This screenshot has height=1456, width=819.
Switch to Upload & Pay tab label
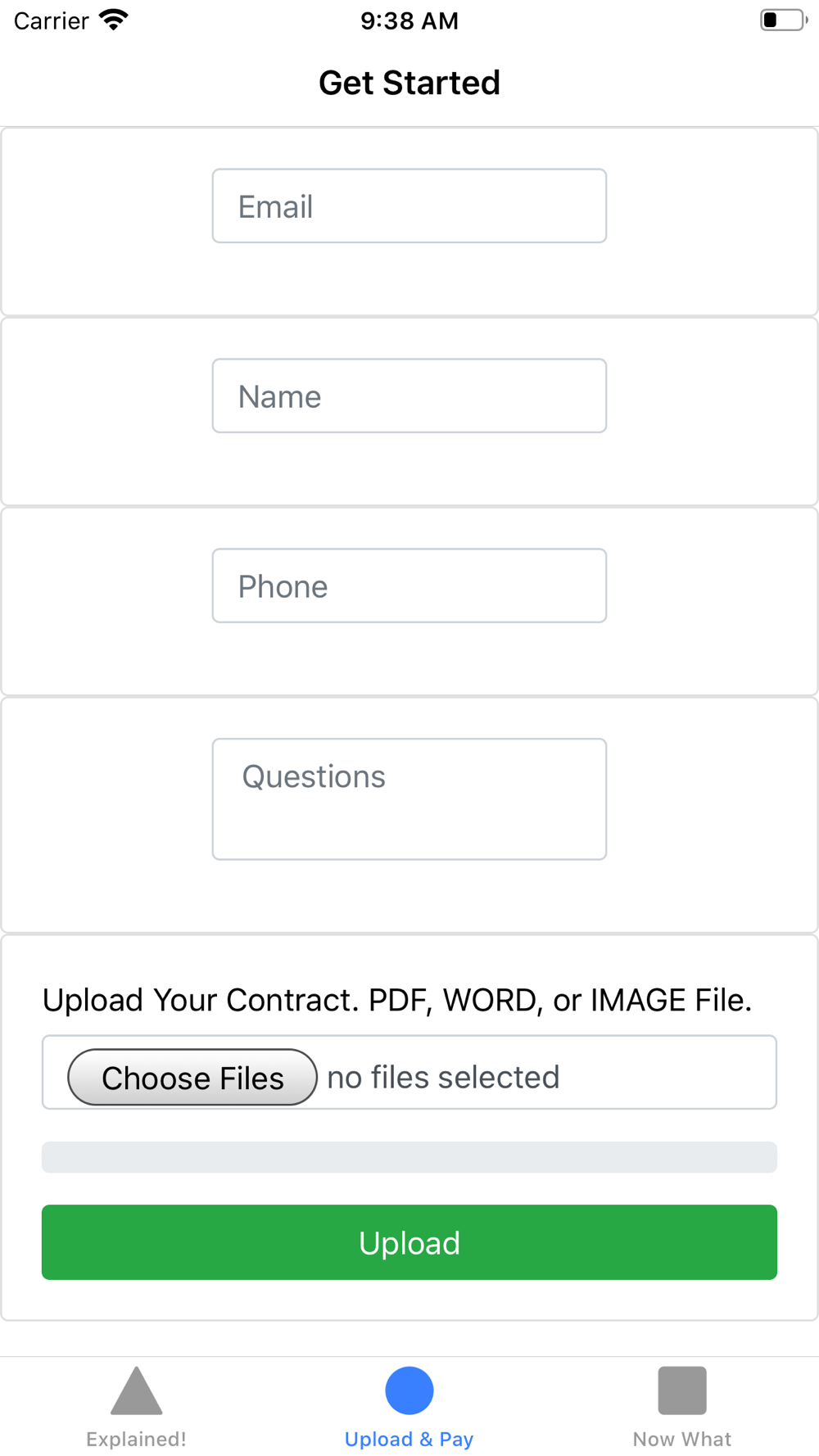(x=409, y=1439)
